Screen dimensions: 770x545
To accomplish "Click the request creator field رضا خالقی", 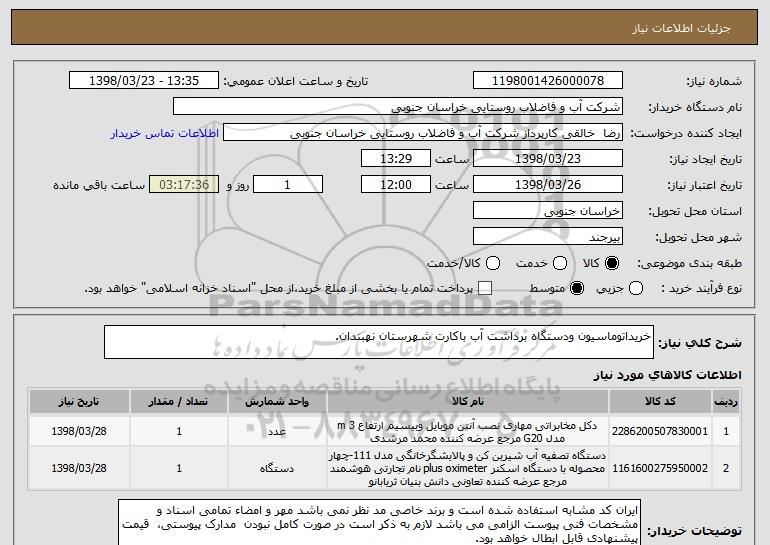I will 423,133.
